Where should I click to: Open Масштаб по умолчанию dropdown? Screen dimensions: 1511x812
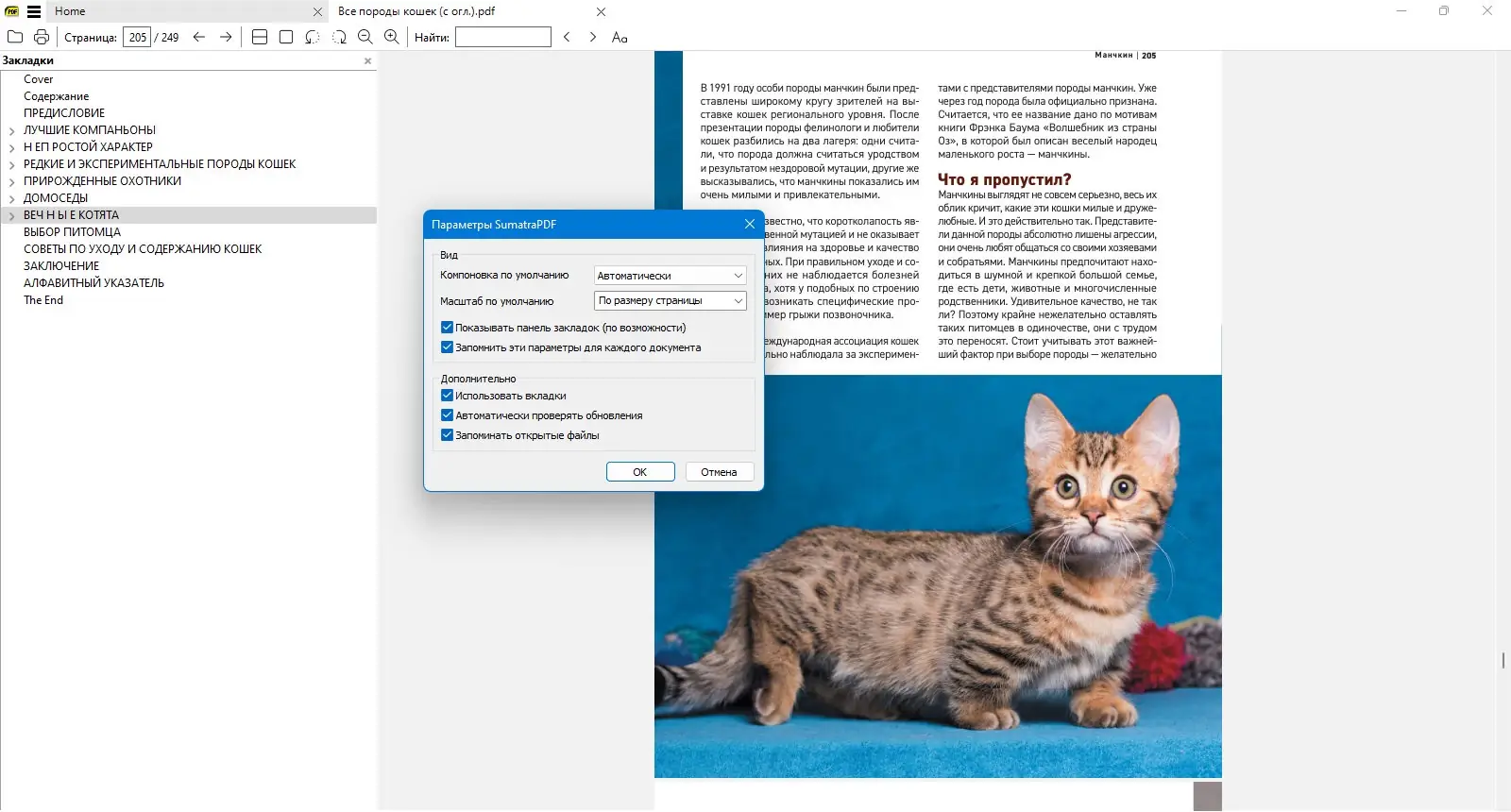click(671, 301)
